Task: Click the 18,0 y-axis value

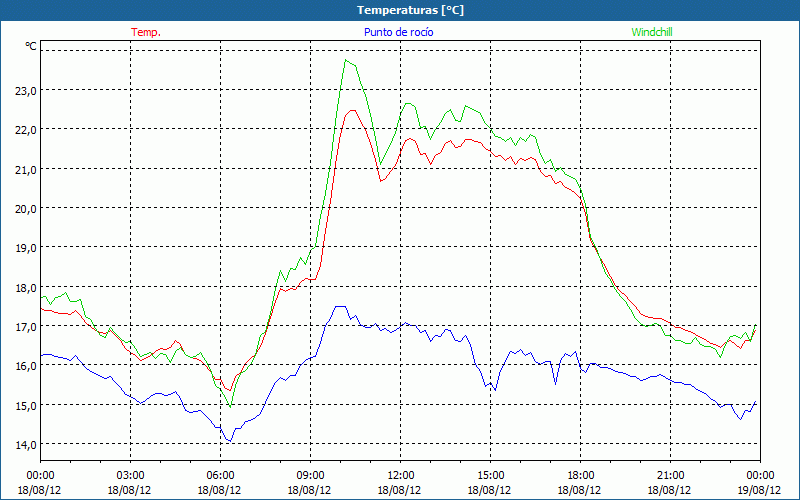Action: click(x=26, y=288)
